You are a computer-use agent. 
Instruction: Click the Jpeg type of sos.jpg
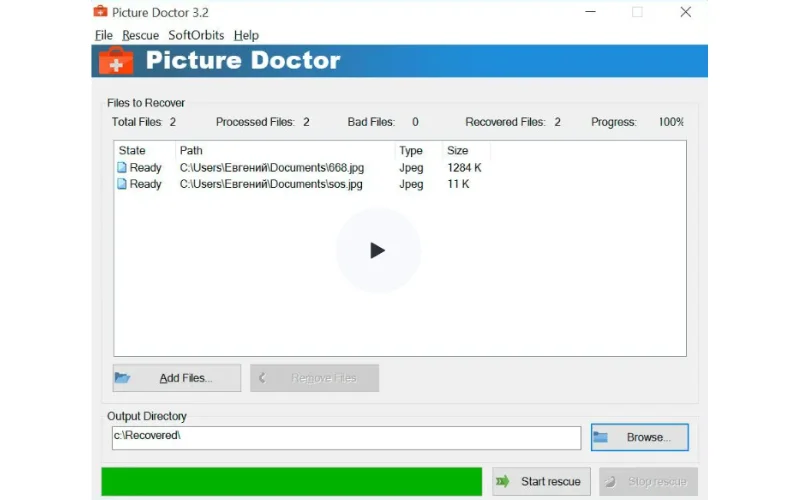411,184
